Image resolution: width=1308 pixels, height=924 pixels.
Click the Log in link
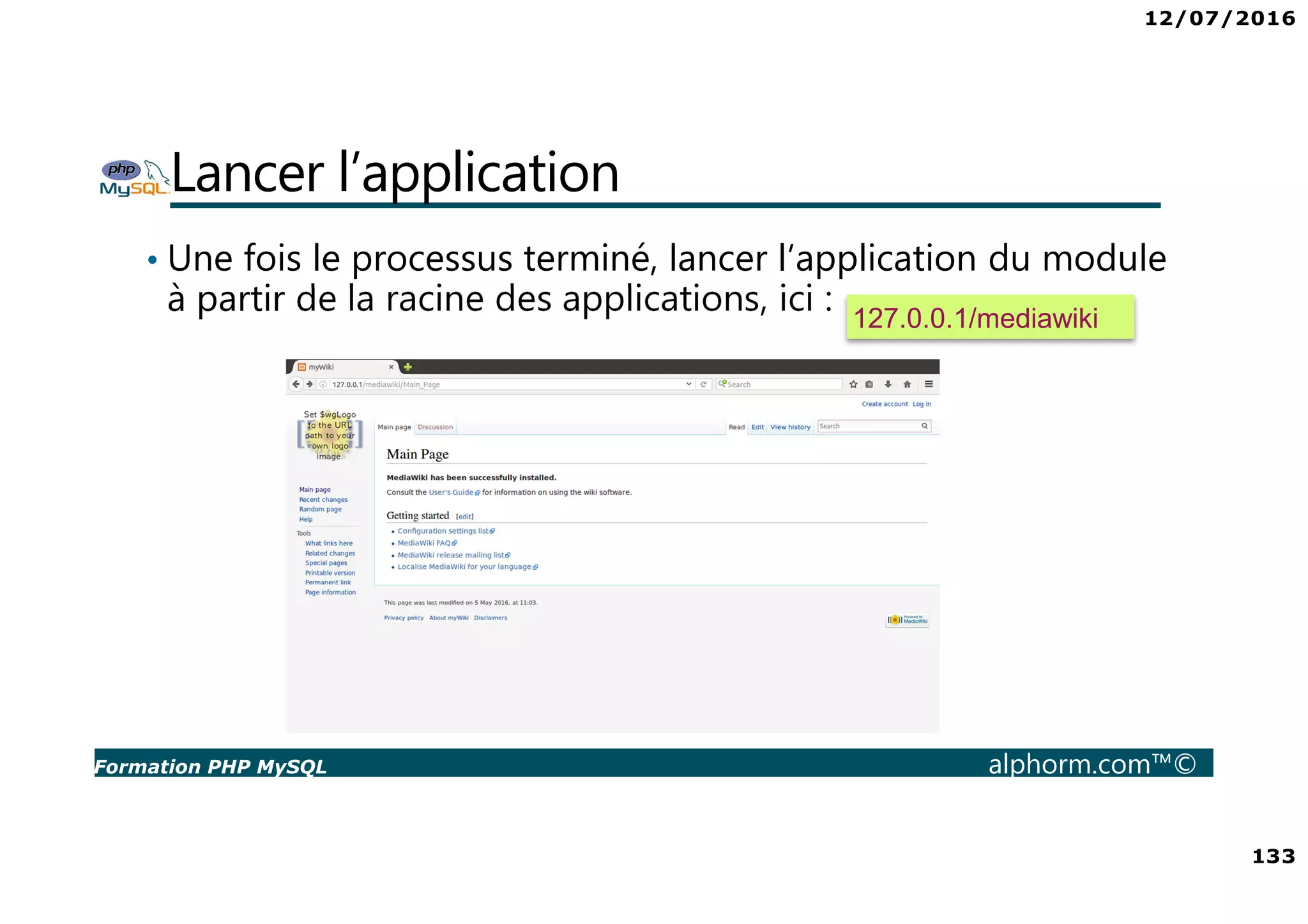922,404
